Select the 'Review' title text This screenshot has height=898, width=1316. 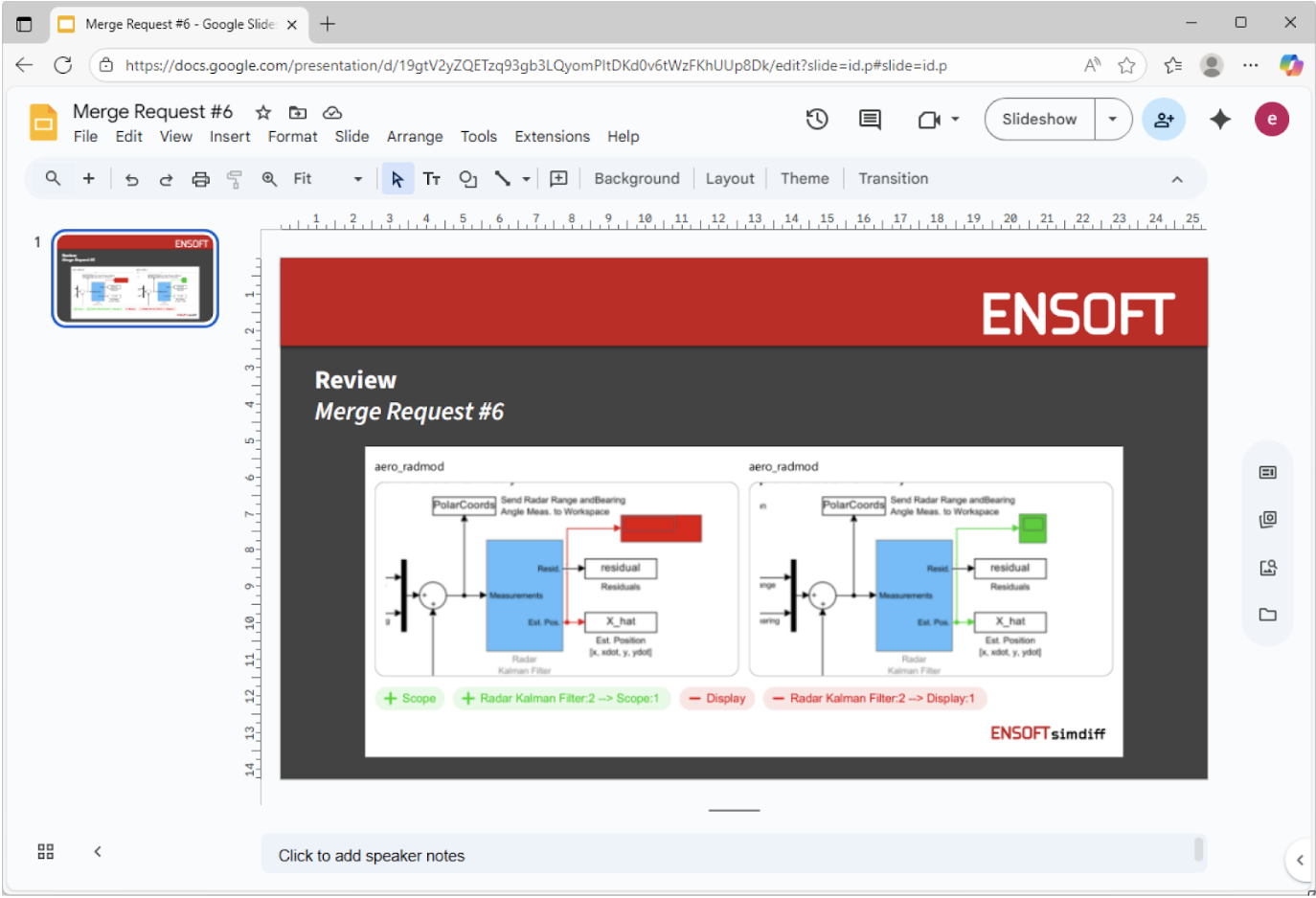pyautogui.click(x=355, y=381)
